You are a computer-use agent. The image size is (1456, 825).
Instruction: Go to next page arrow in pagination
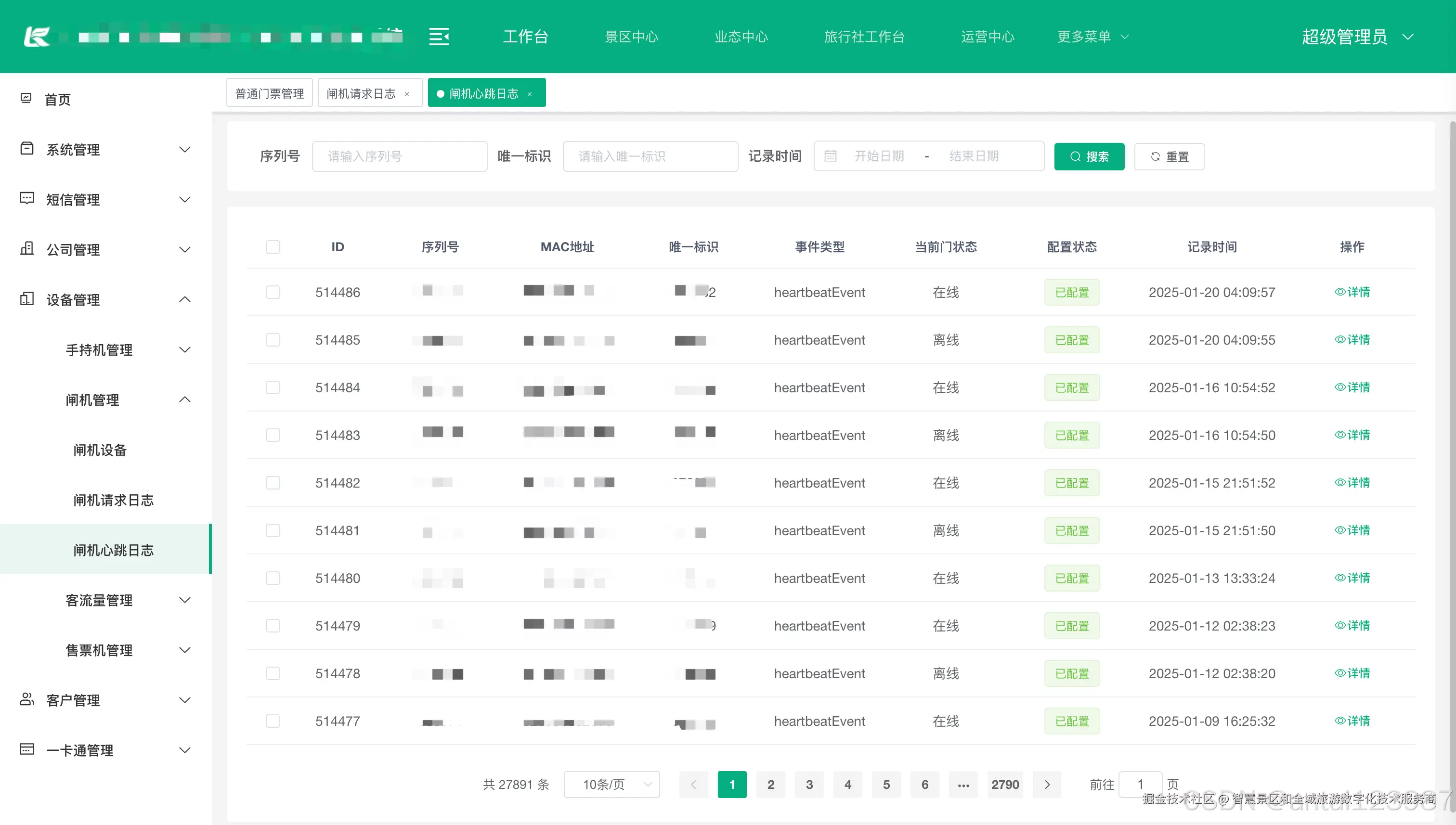tap(1047, 785)
